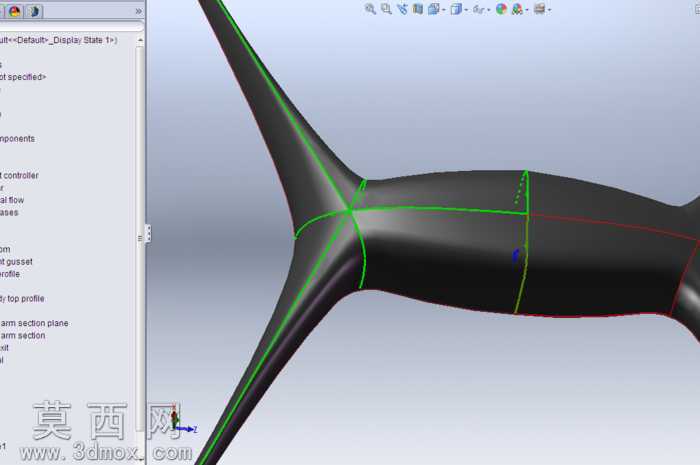Open the Apply Scene dropdown arrow
This screenshot has height=465, width=700.
[x=527, y=10]
